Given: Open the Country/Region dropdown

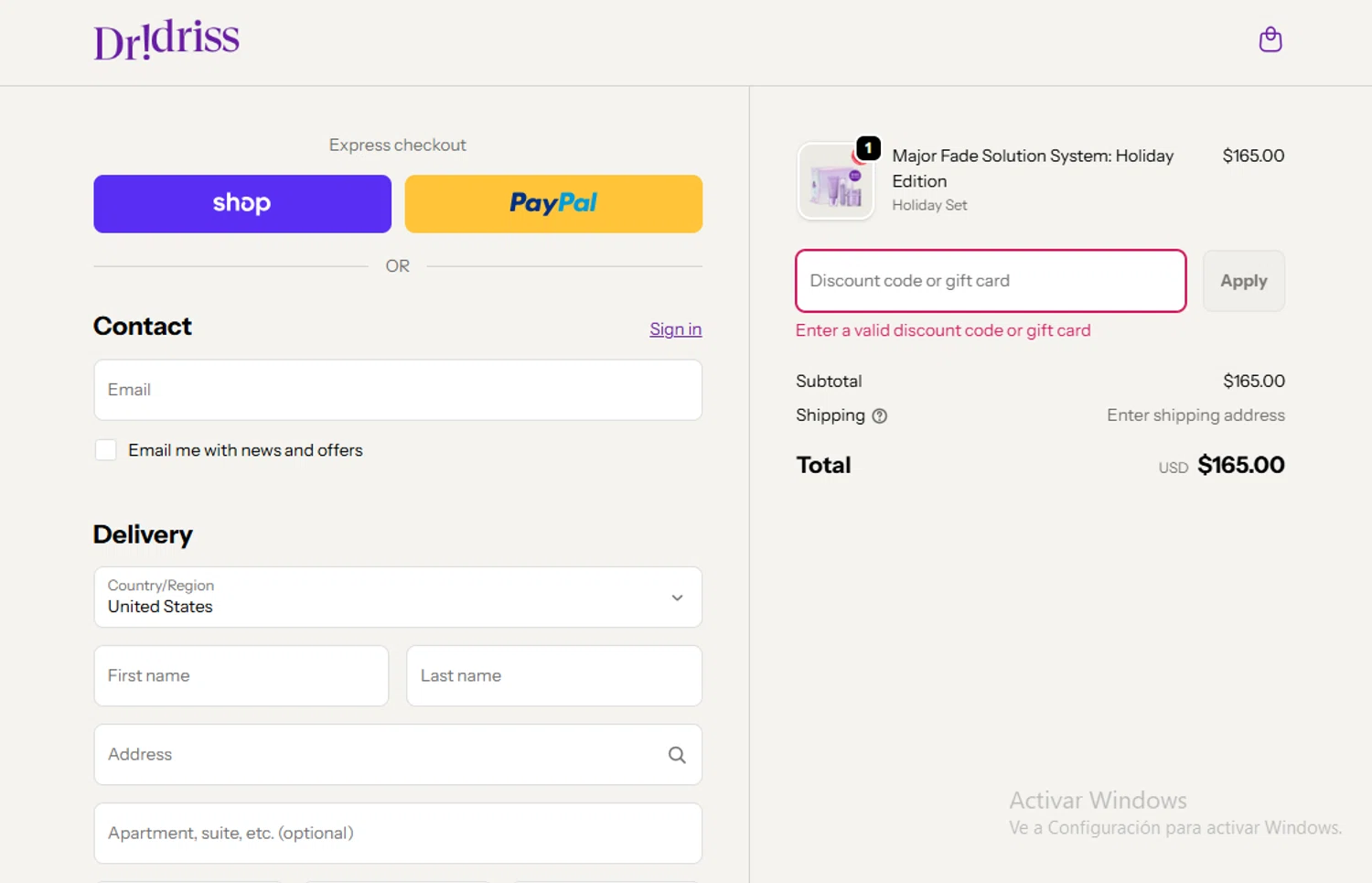Looking at the screenshot, I should coord(398,598).
